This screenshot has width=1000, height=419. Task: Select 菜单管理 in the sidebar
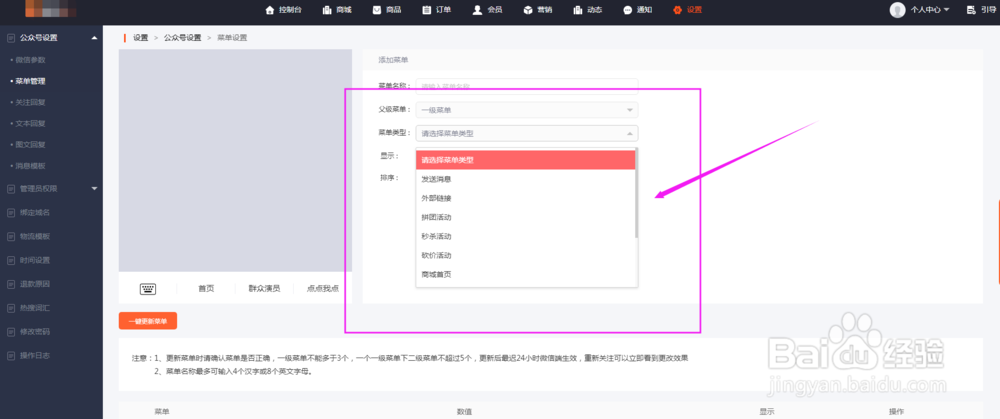coord(31,81)
